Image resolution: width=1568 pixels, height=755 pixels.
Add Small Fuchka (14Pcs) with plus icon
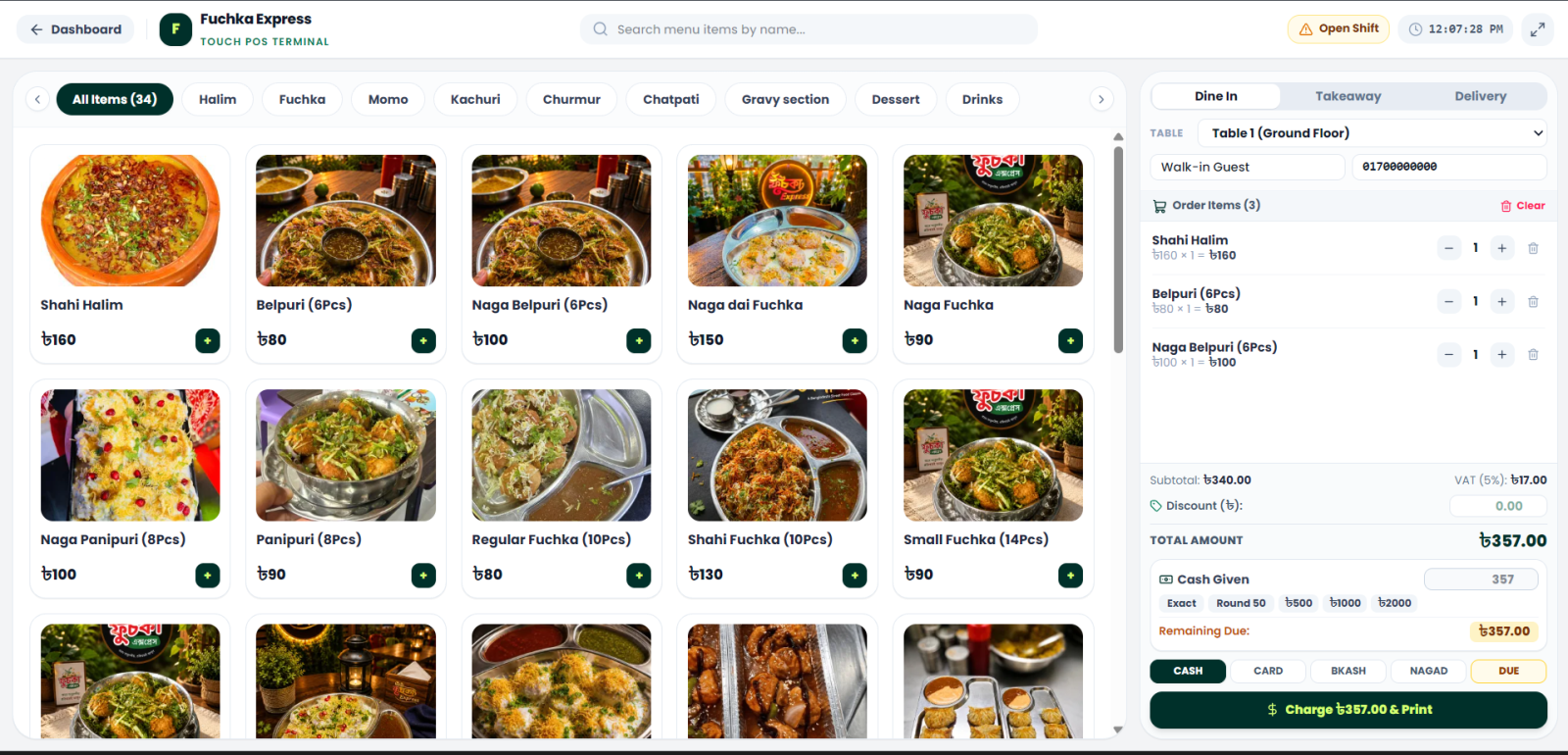tap(1070, 576)
